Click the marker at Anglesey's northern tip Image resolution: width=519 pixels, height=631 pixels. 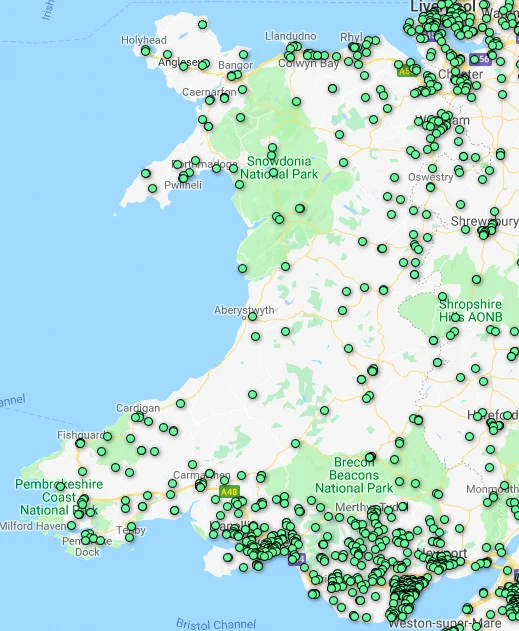202,25
